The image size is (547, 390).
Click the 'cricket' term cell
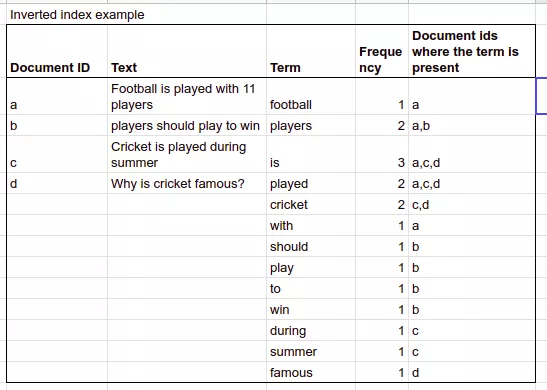(311, 204)
